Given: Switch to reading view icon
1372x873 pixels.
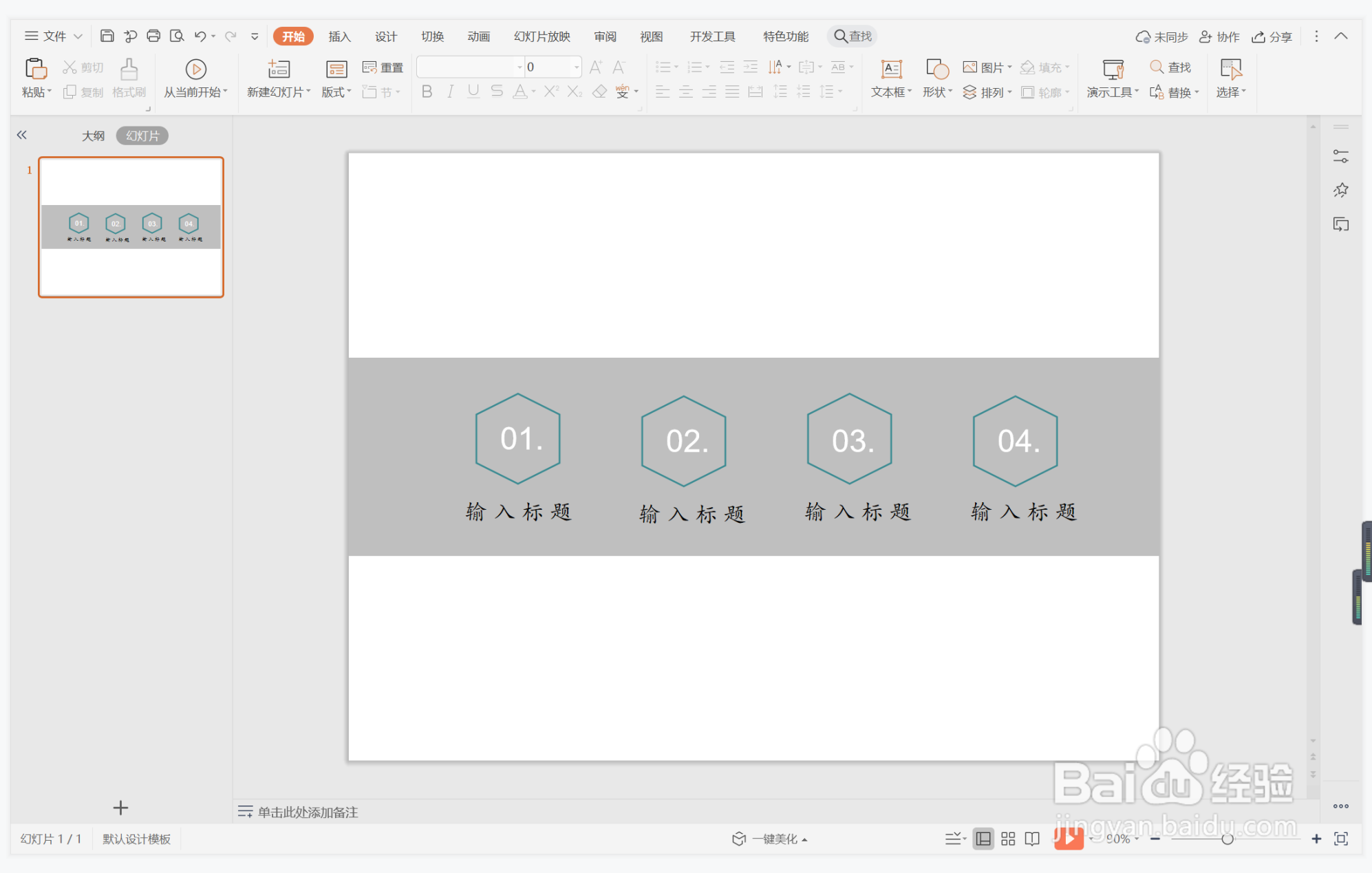Looking at the screenshot, I should coord(1032,839).
